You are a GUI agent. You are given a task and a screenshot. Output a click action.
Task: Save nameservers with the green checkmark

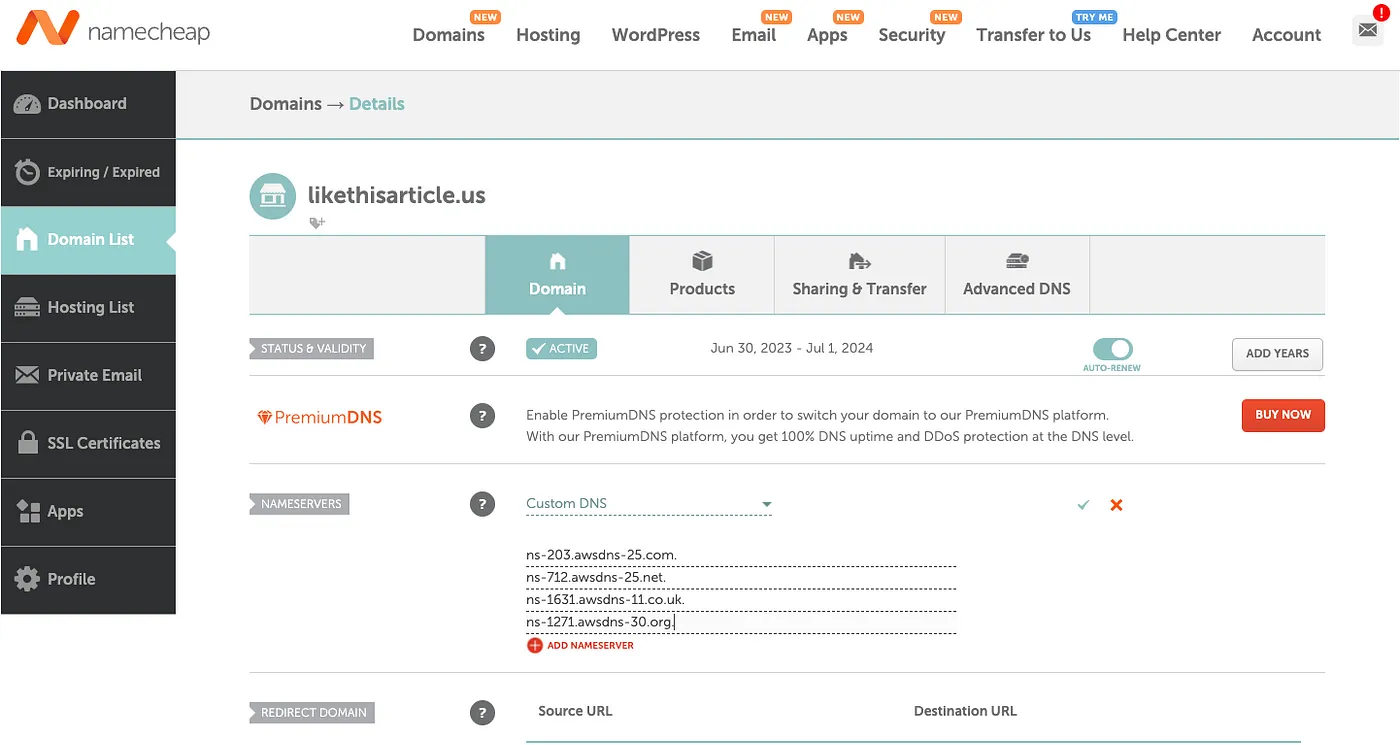1083,505
